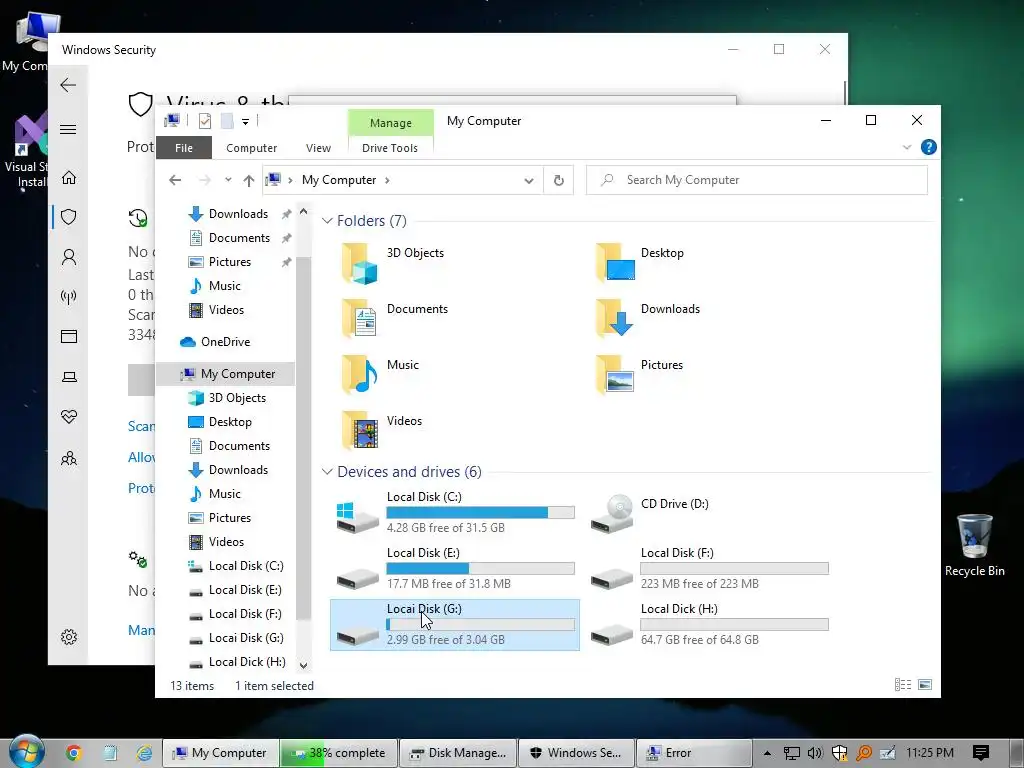The height and width of the screenshot is (768, 1024).
Task: Click Search My Computer field
Action: coord(757,180)
